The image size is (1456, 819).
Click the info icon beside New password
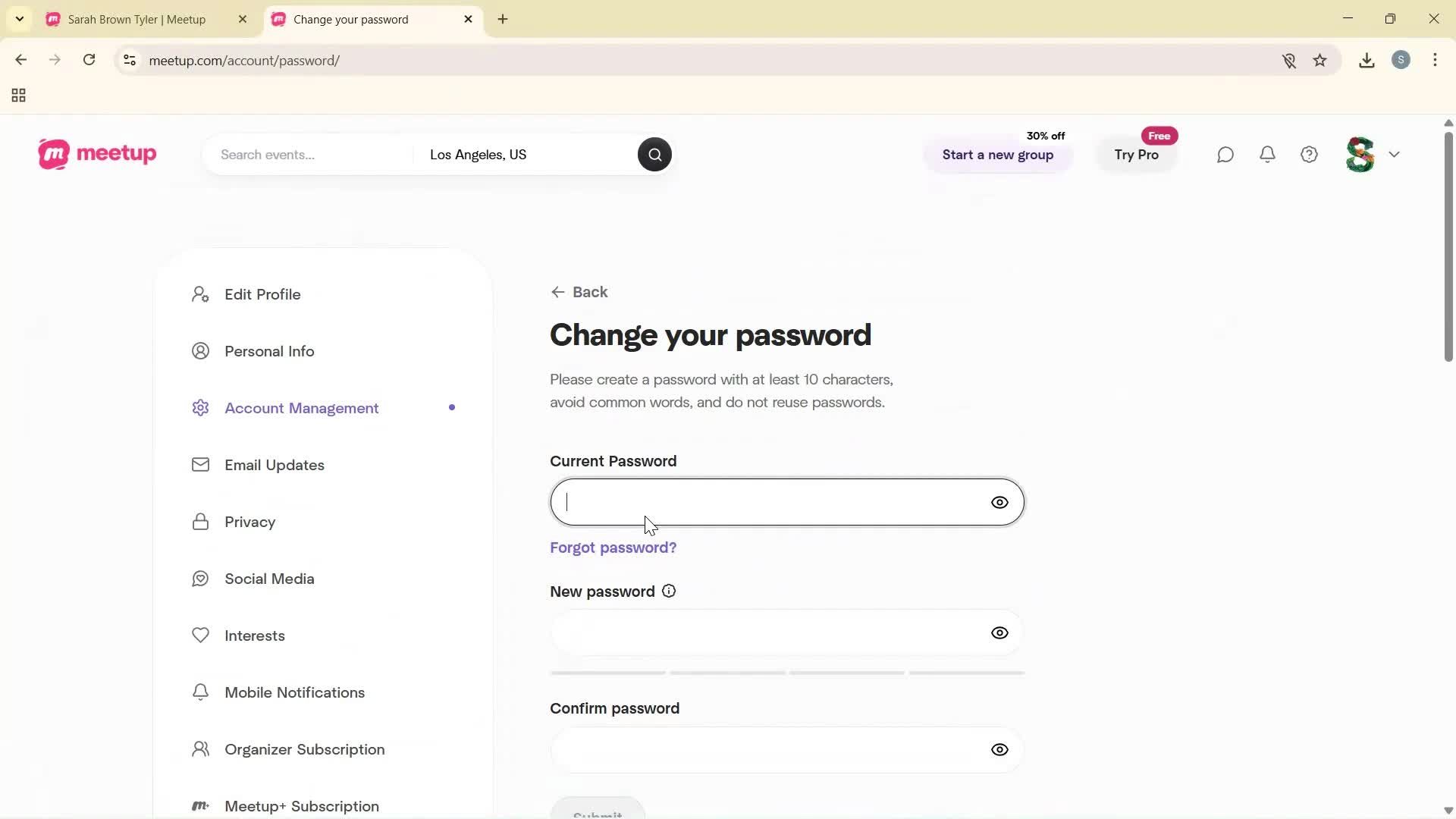click(x=668, y=591)
